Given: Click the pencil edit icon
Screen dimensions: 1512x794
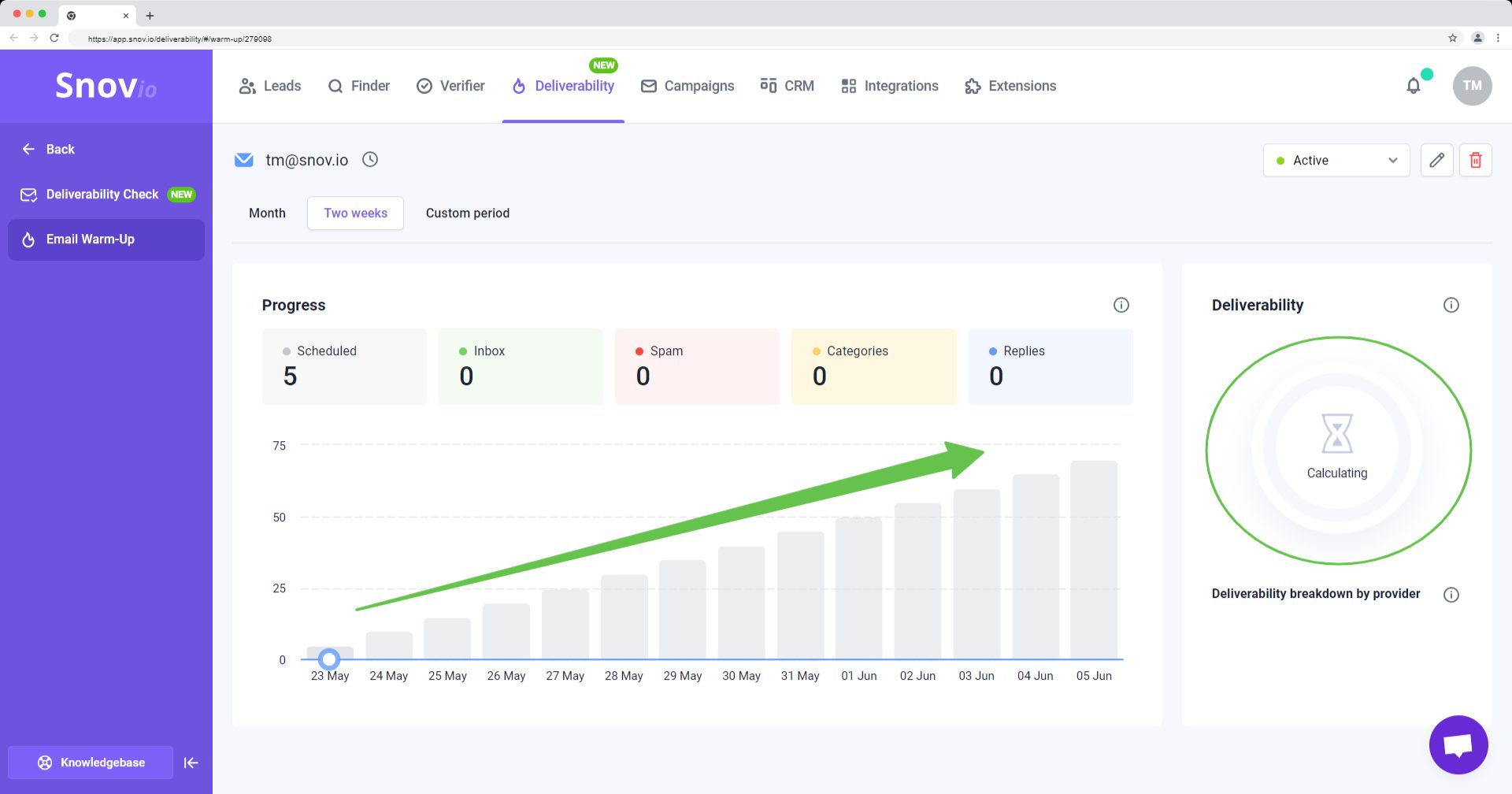Looking at the screenshot, I should click(x=1436, y=161).
